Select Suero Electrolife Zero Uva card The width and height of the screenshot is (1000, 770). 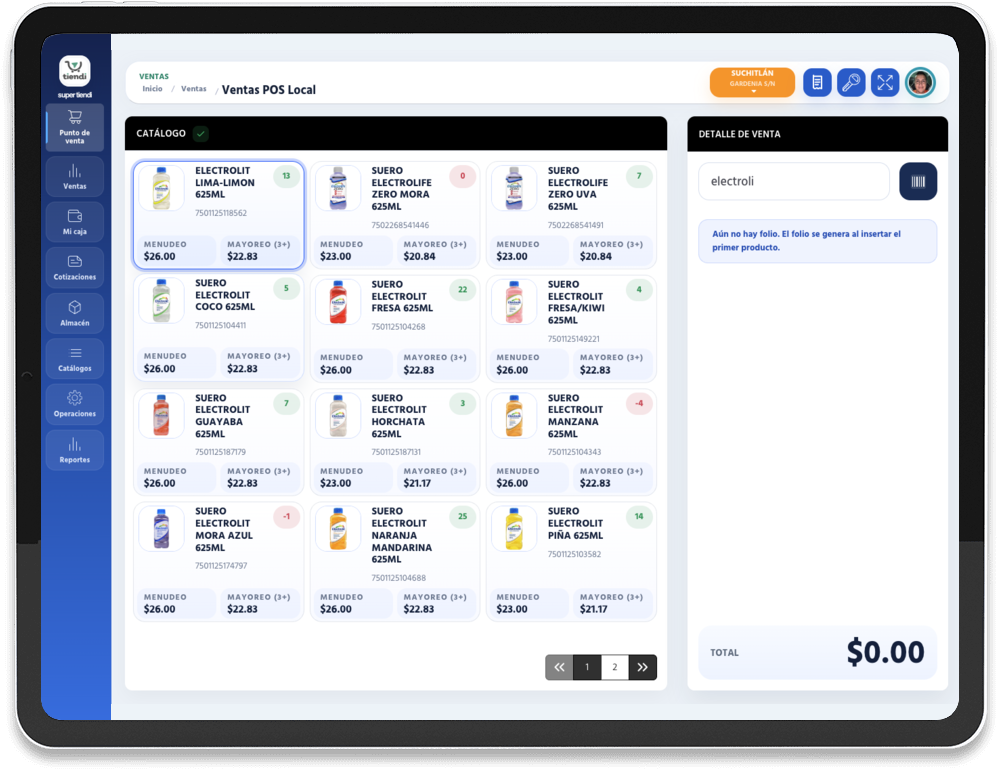pyautogui.click(x=571, y=215)
